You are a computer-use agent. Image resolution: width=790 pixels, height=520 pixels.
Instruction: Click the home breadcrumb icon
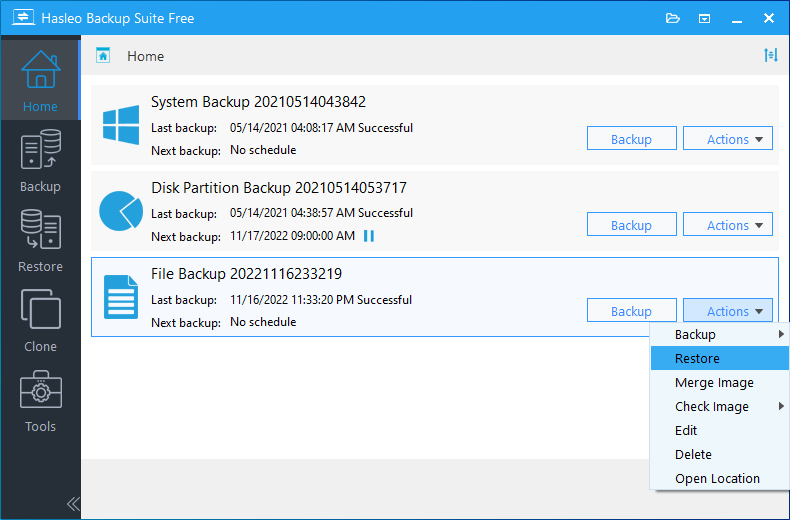pos(103,55)
